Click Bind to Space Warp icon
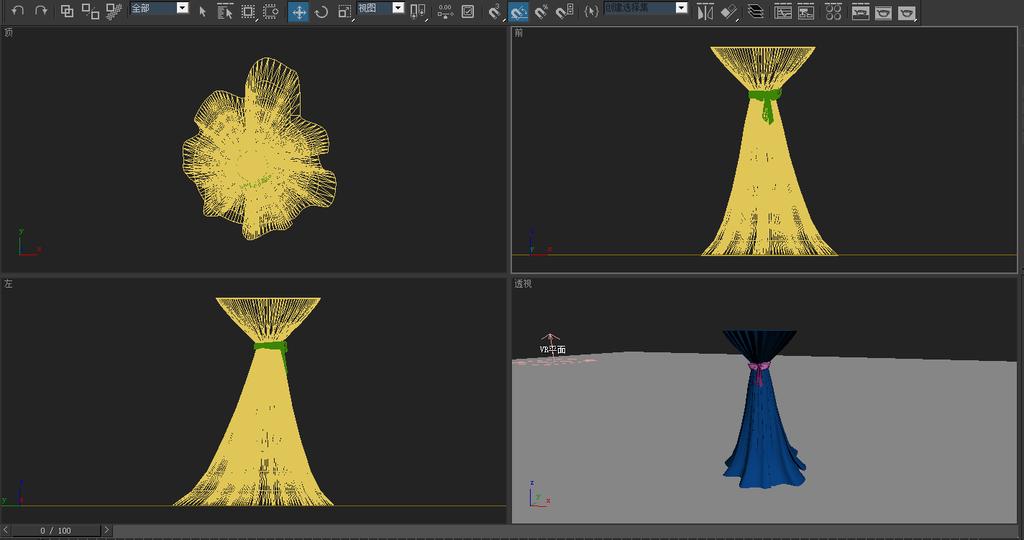This screenshot has width=1024, height=540. coord(114,11)
